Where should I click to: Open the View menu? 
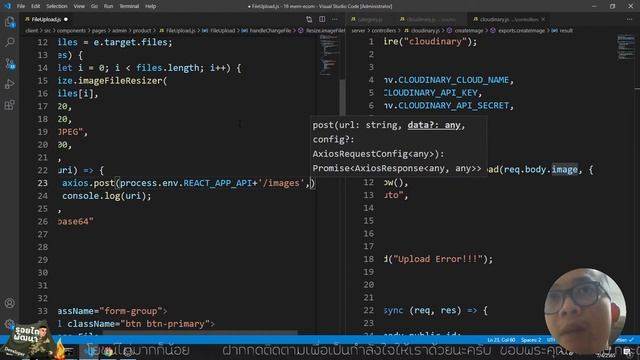79,6
